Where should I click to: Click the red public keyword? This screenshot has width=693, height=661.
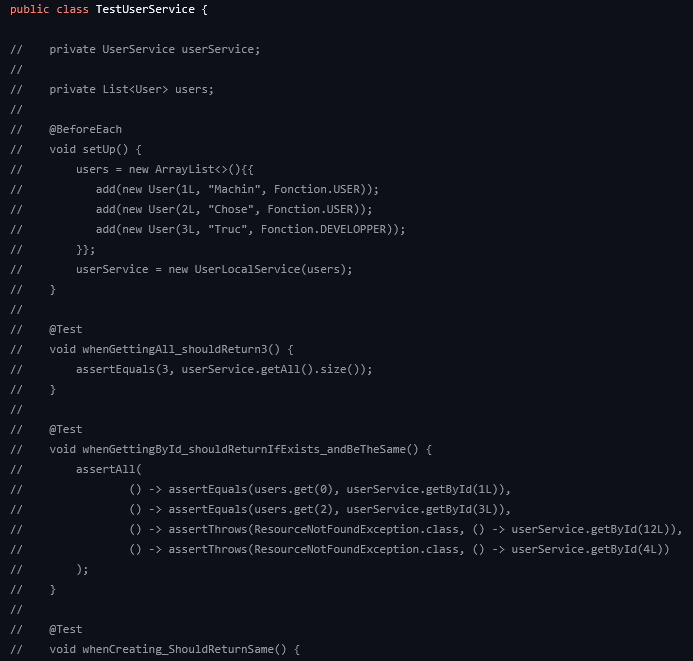30,9
